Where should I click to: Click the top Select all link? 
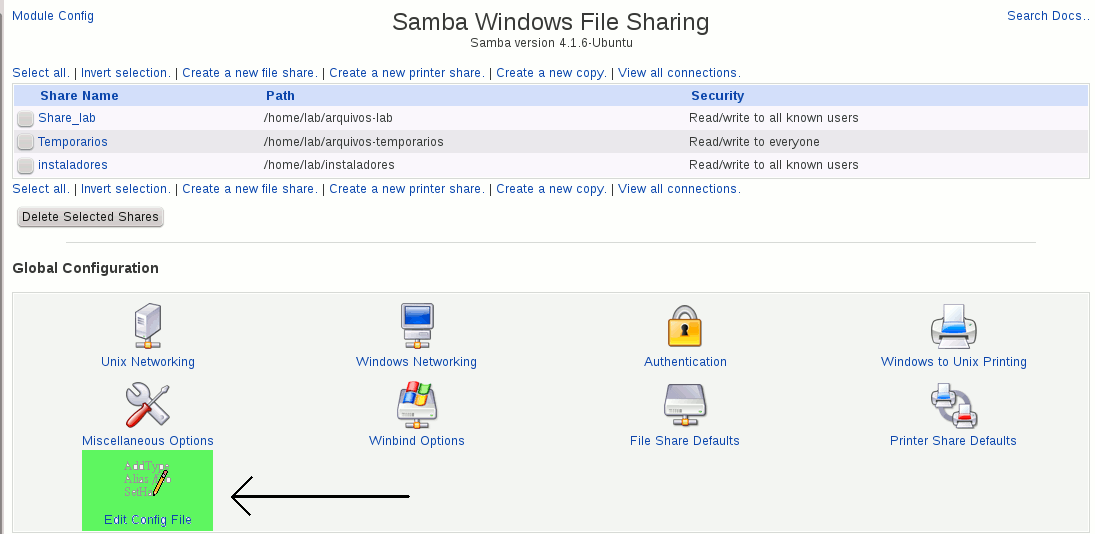(41, 73)
